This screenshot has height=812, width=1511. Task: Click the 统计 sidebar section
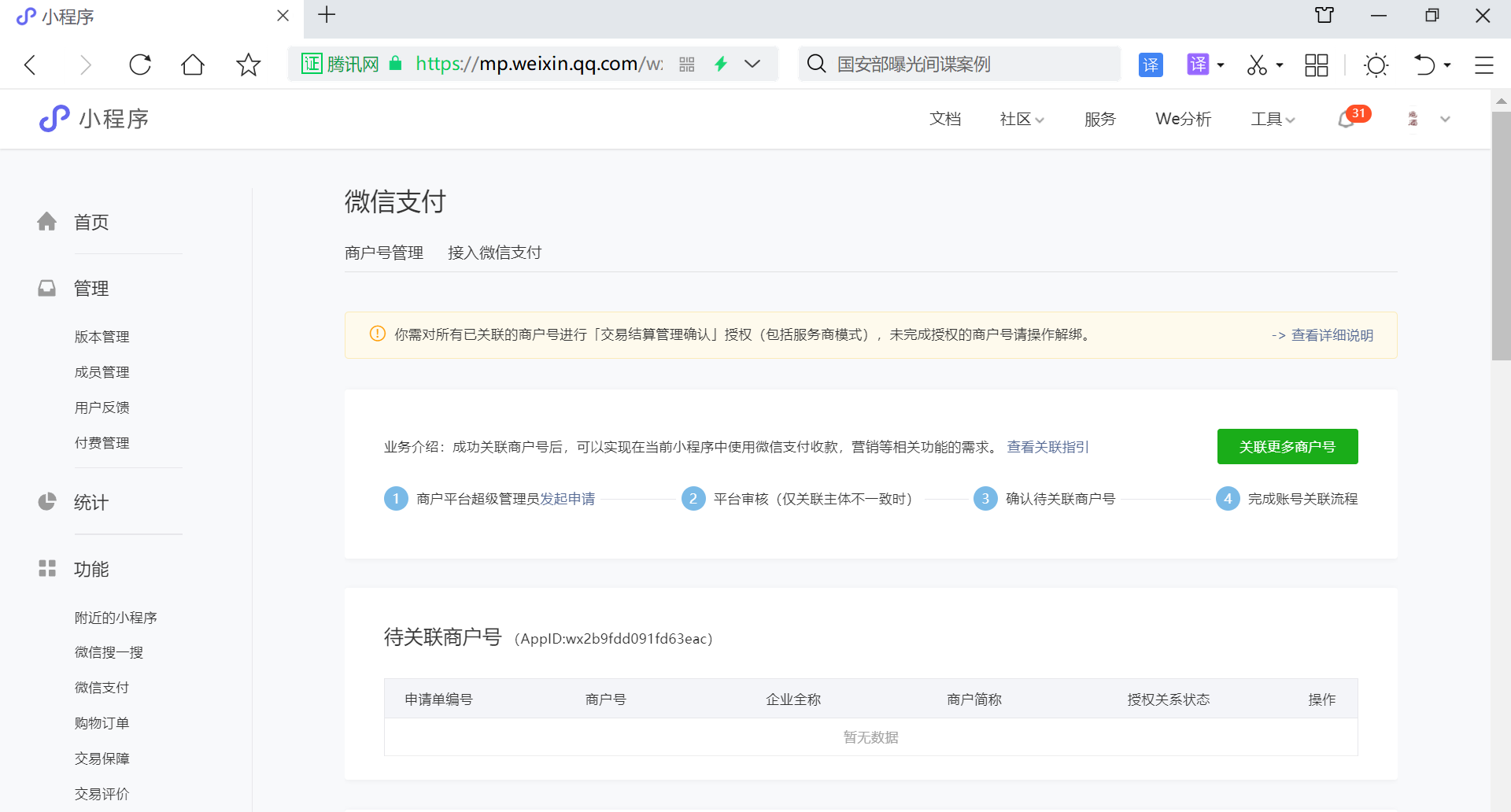pos(91,502)
